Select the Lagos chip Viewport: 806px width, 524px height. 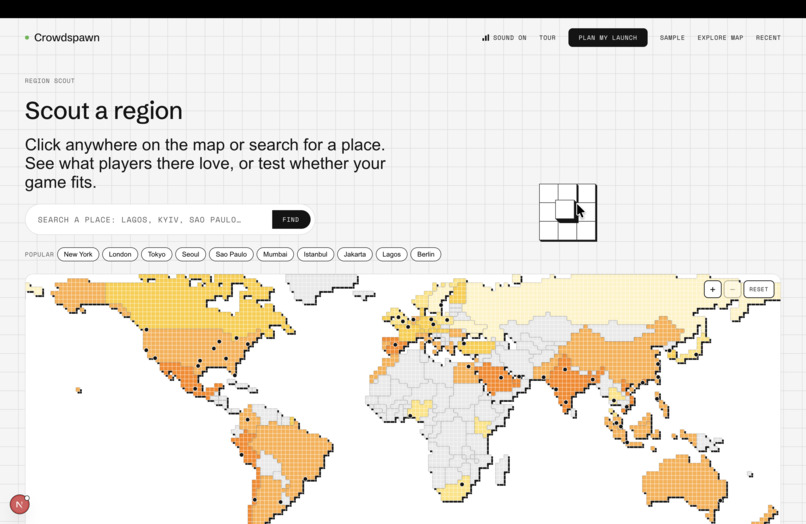391,254
